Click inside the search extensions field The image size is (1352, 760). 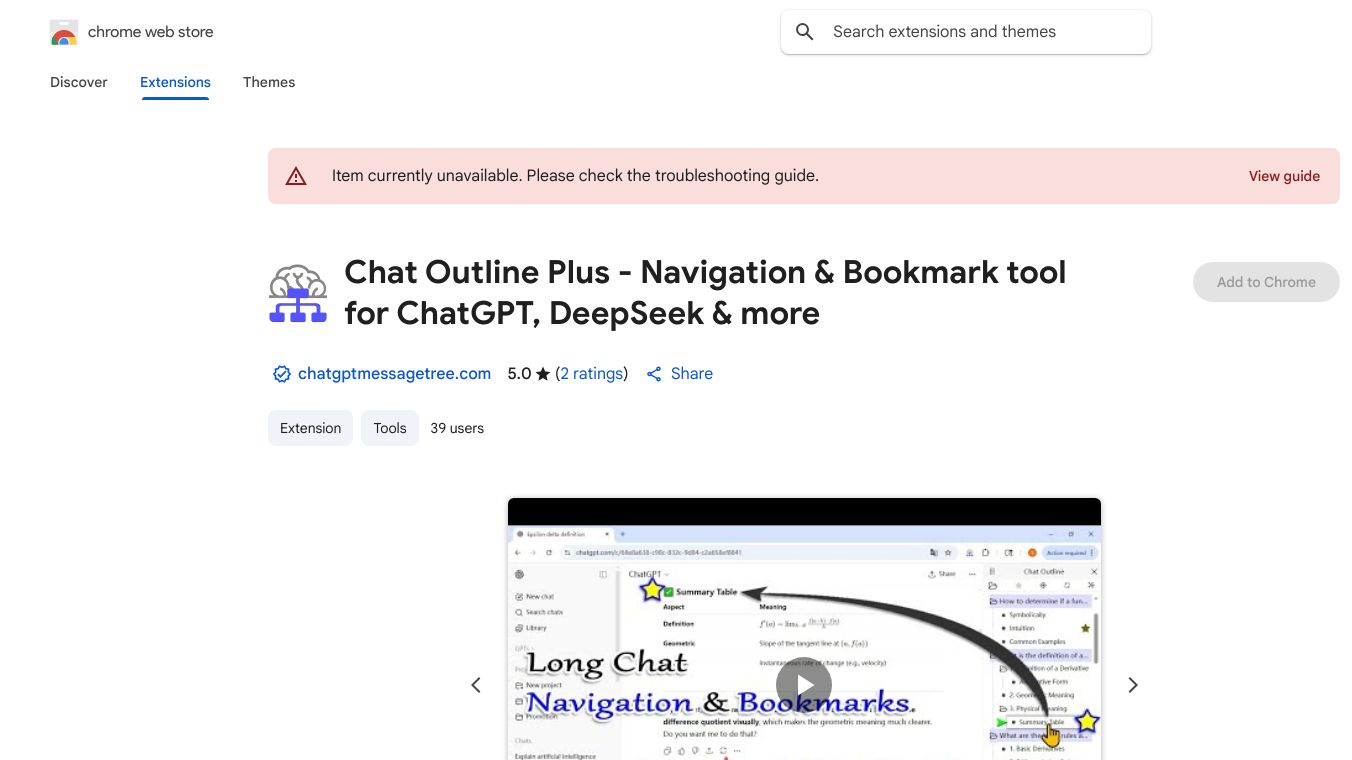(965, 31)
